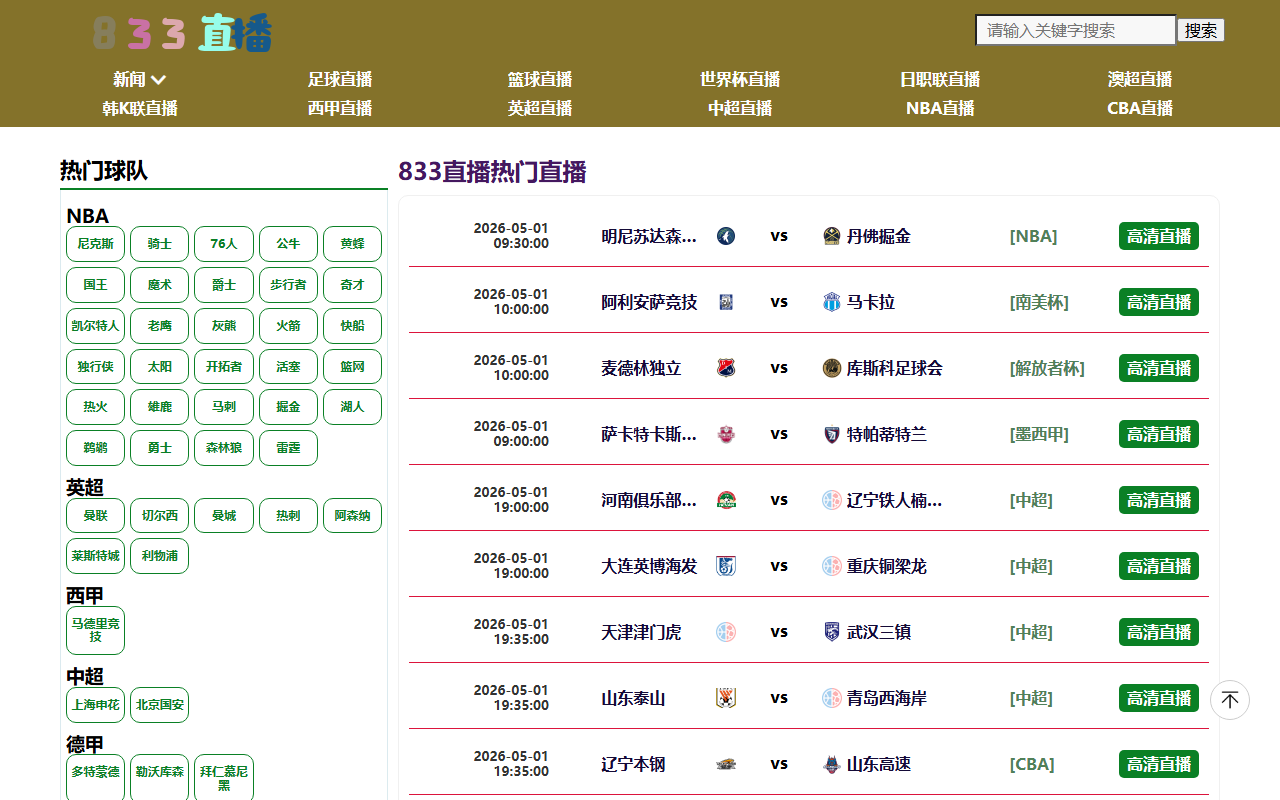Select the 曼联 team tag
Screen dimensions: 1280x800
coord(95,516)
